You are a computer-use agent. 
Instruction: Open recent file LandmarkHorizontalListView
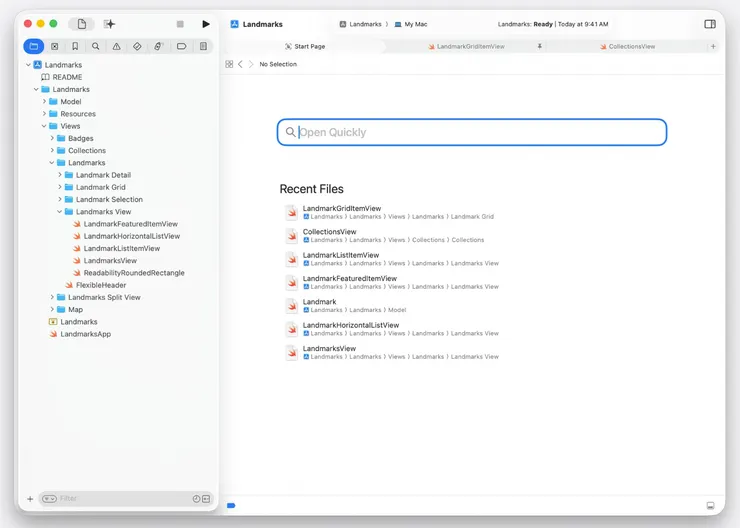[x=392, y=329]
